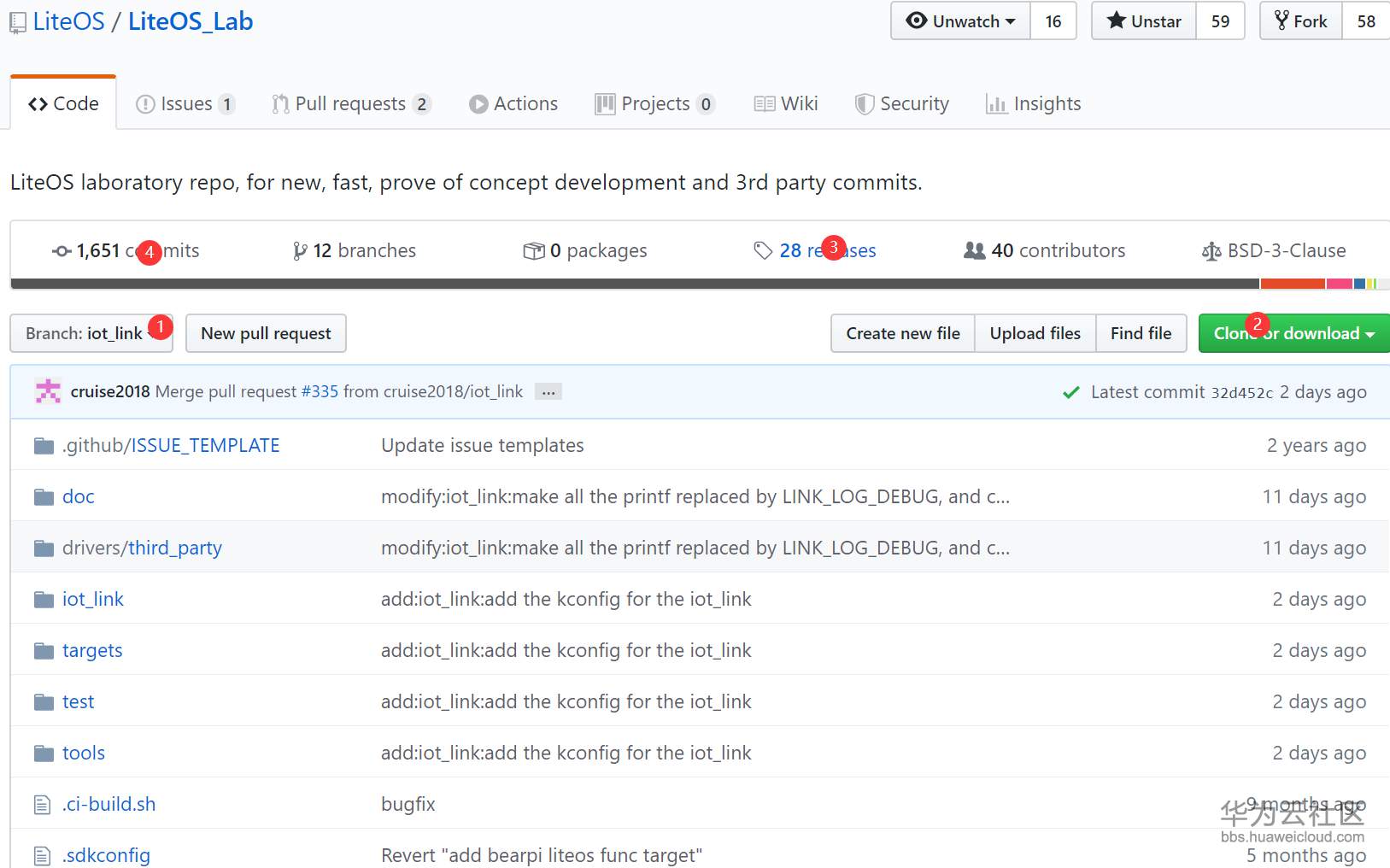1390x868 pixels.
Task: Click the tag icon beside releases
Action: pyautogui.click(x=763, y=250)
